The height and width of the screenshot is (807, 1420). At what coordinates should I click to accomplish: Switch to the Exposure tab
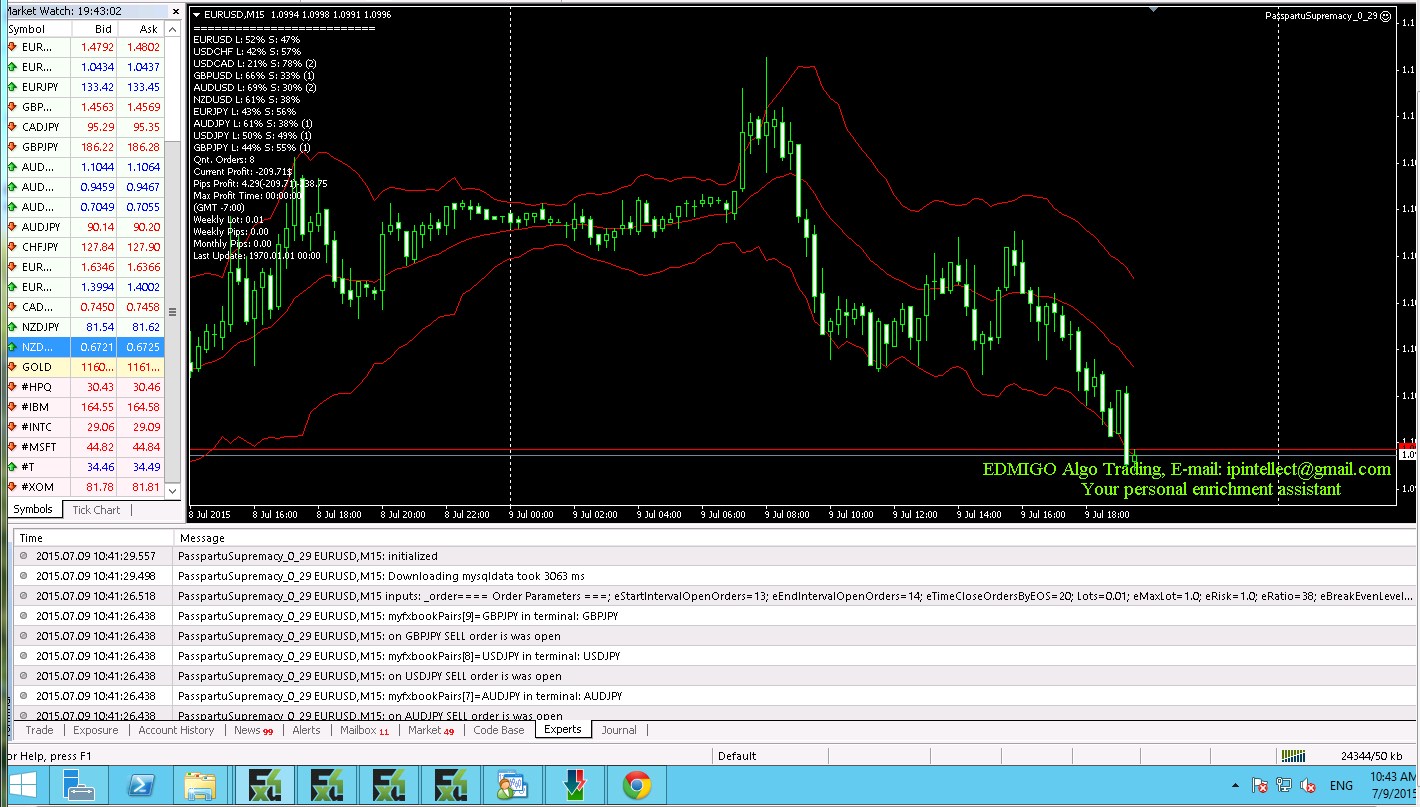(96, 730)
